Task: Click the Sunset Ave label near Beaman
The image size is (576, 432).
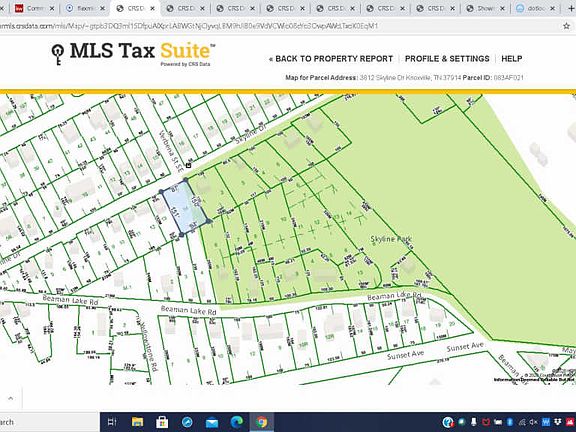Action: [464, 346]
